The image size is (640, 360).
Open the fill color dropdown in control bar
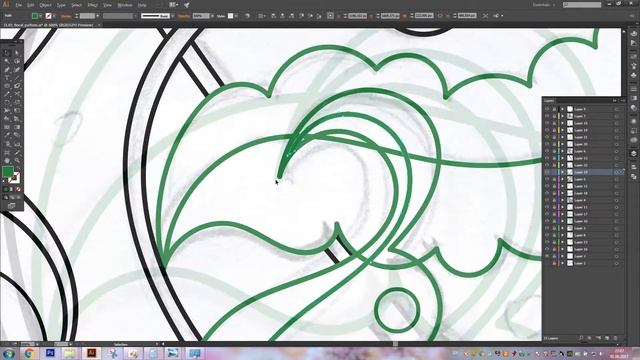(x=40, y=16)
